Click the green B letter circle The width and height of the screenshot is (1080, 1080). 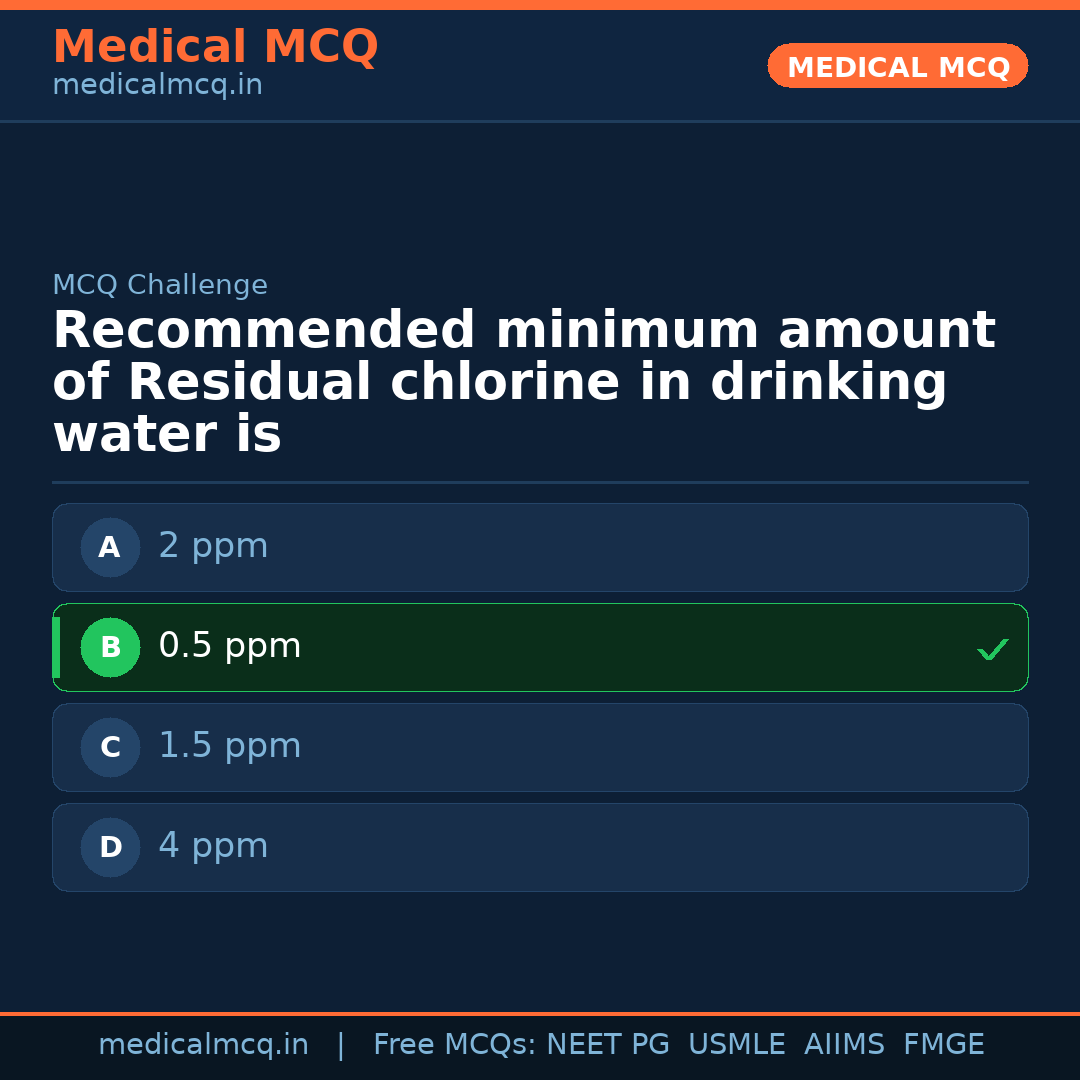tap(110, 647)
